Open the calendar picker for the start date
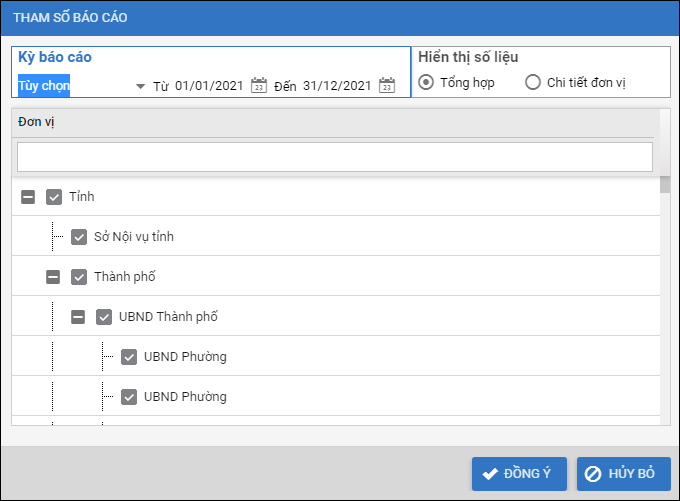Viewport: 680px width, 501px height. 259,86
